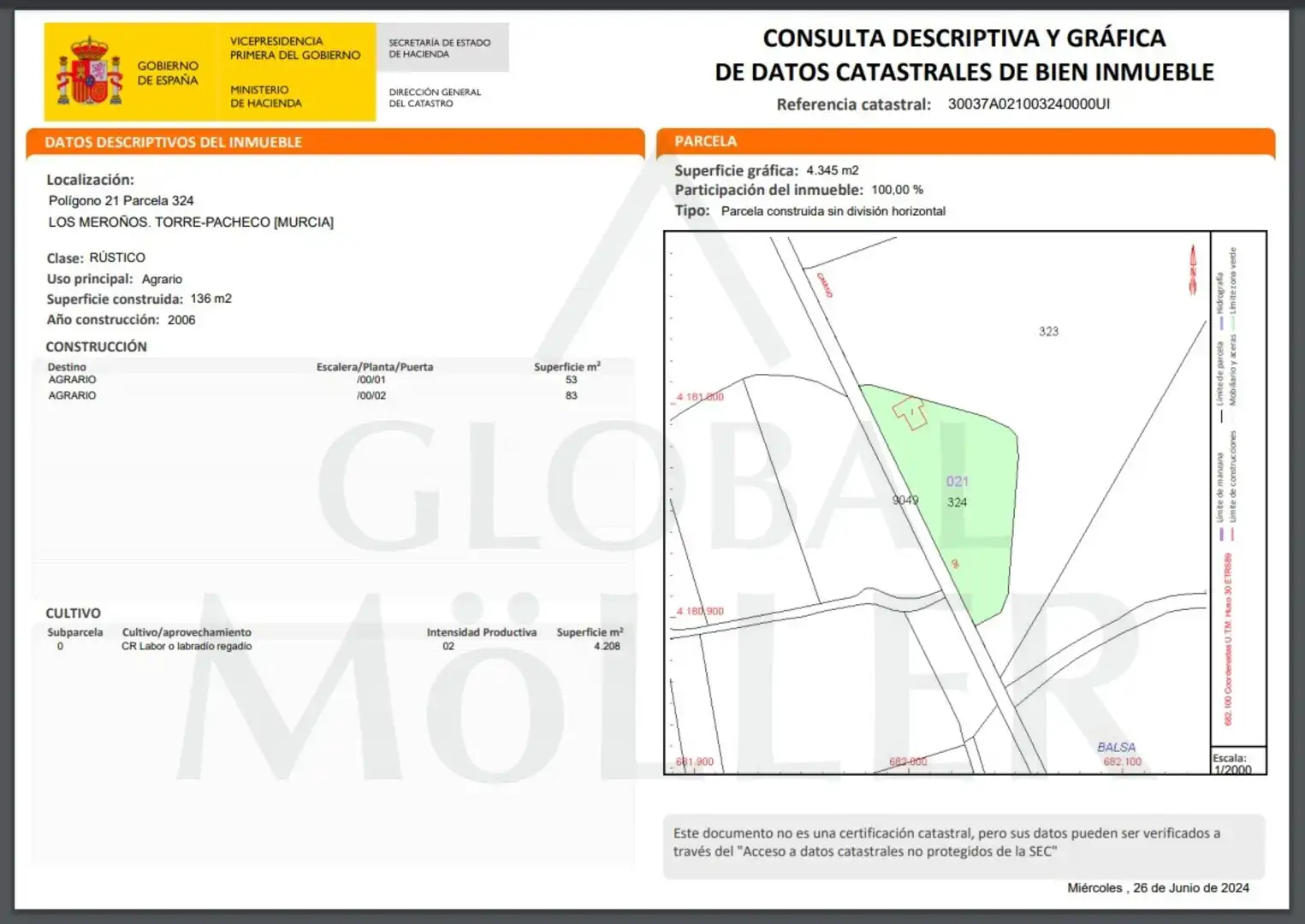This screenshot has width=1305, height=924.
Task: Click the '100,00 %' participation value
Action: tap(897, 190)
